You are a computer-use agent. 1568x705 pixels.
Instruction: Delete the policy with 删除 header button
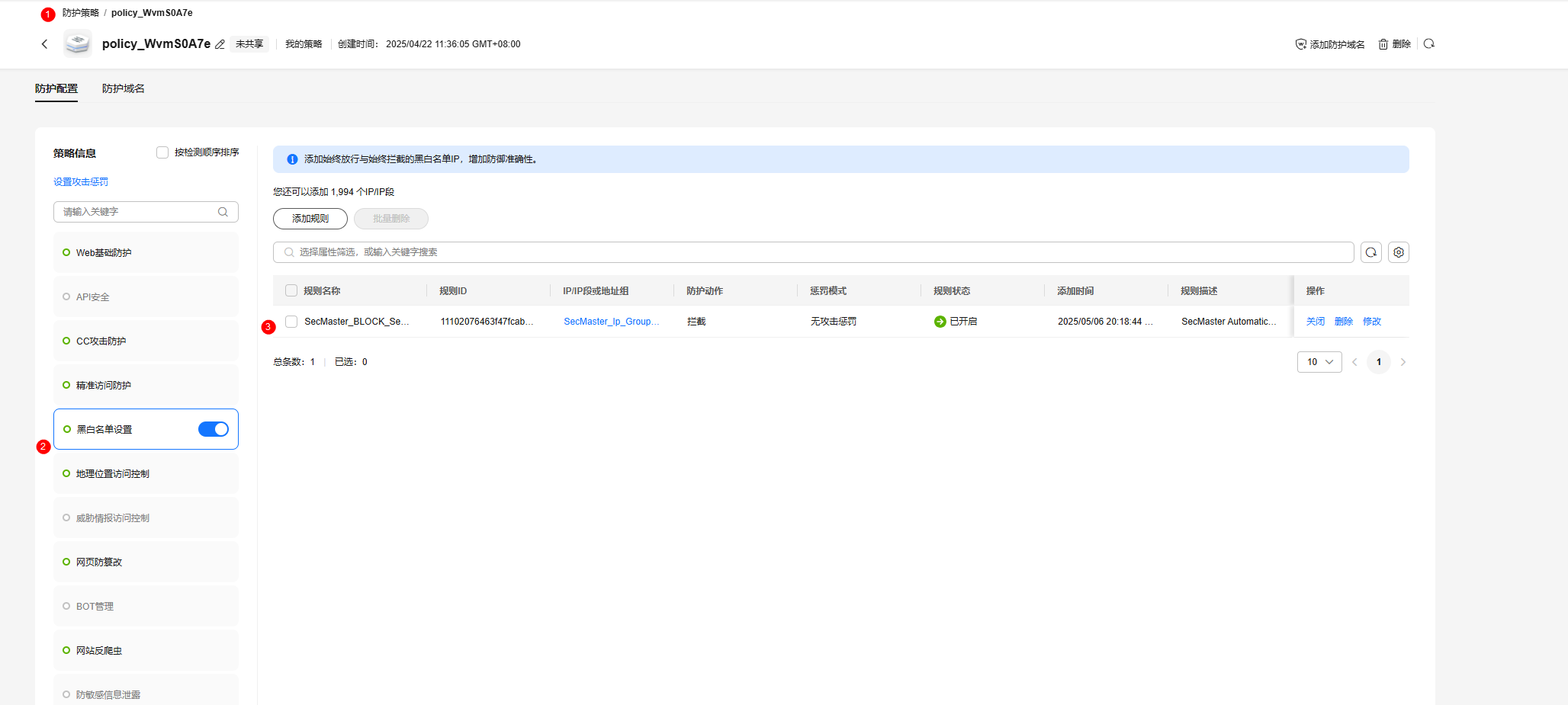click(1394, 44)
